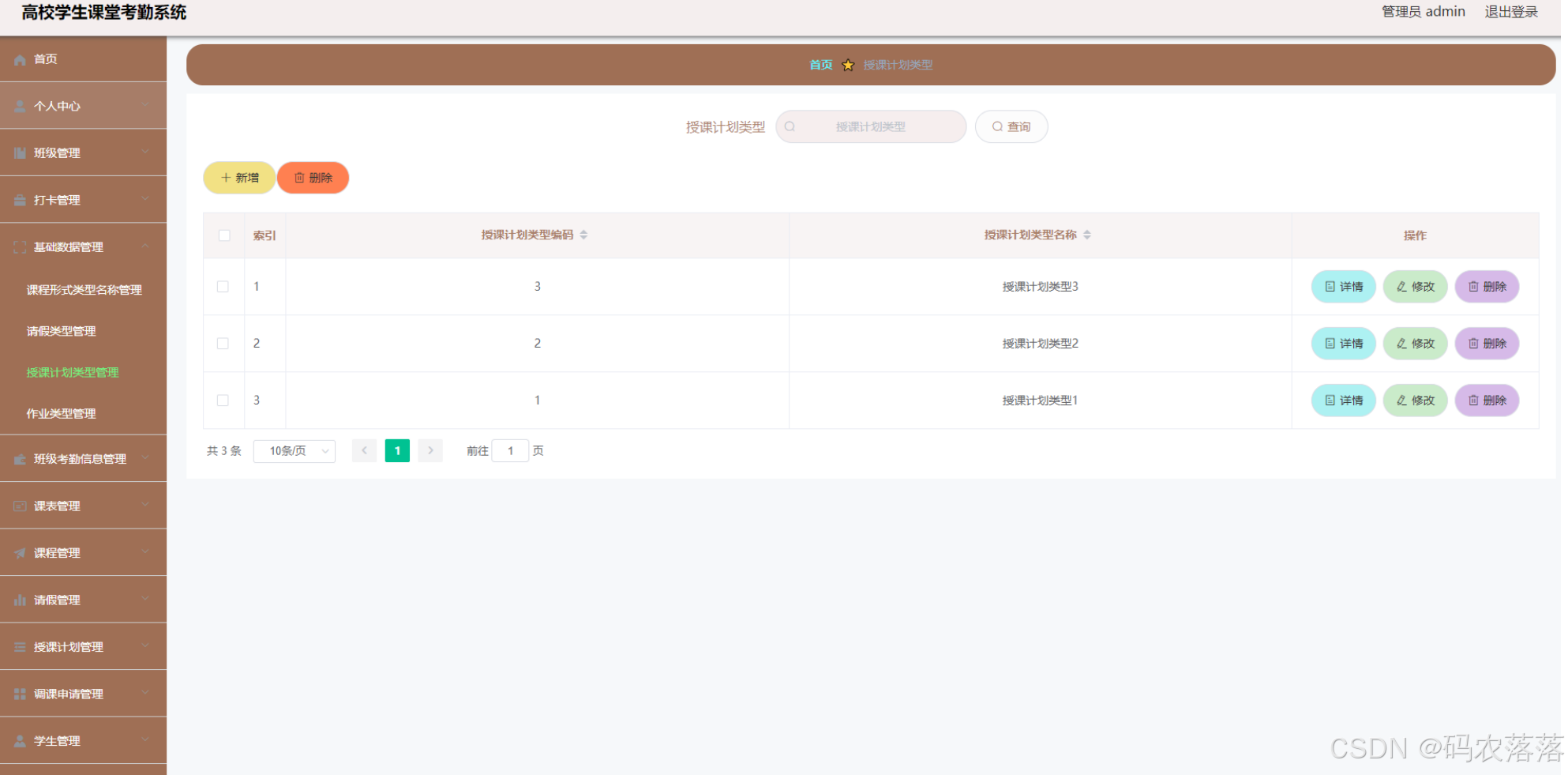This screenshot has width=1568, height=775.
Task: Click the 查询 search button
Action: point(1011,126)
